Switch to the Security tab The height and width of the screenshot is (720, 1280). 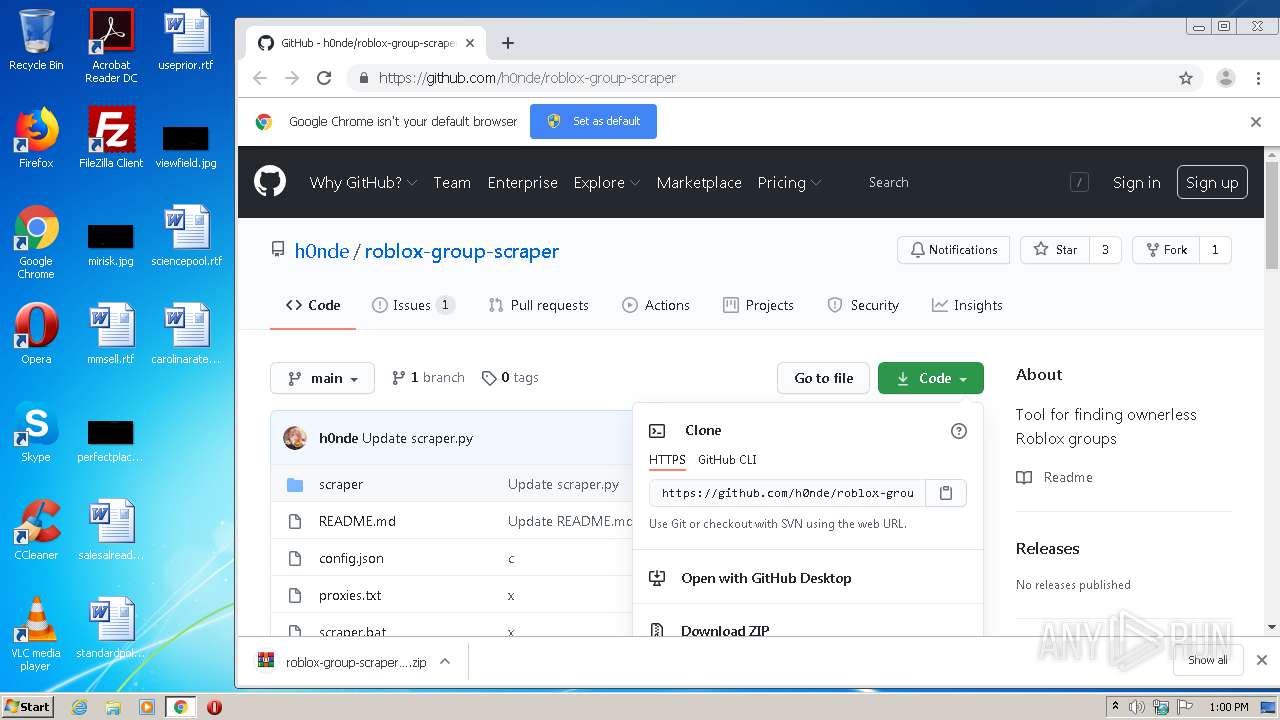863,305
